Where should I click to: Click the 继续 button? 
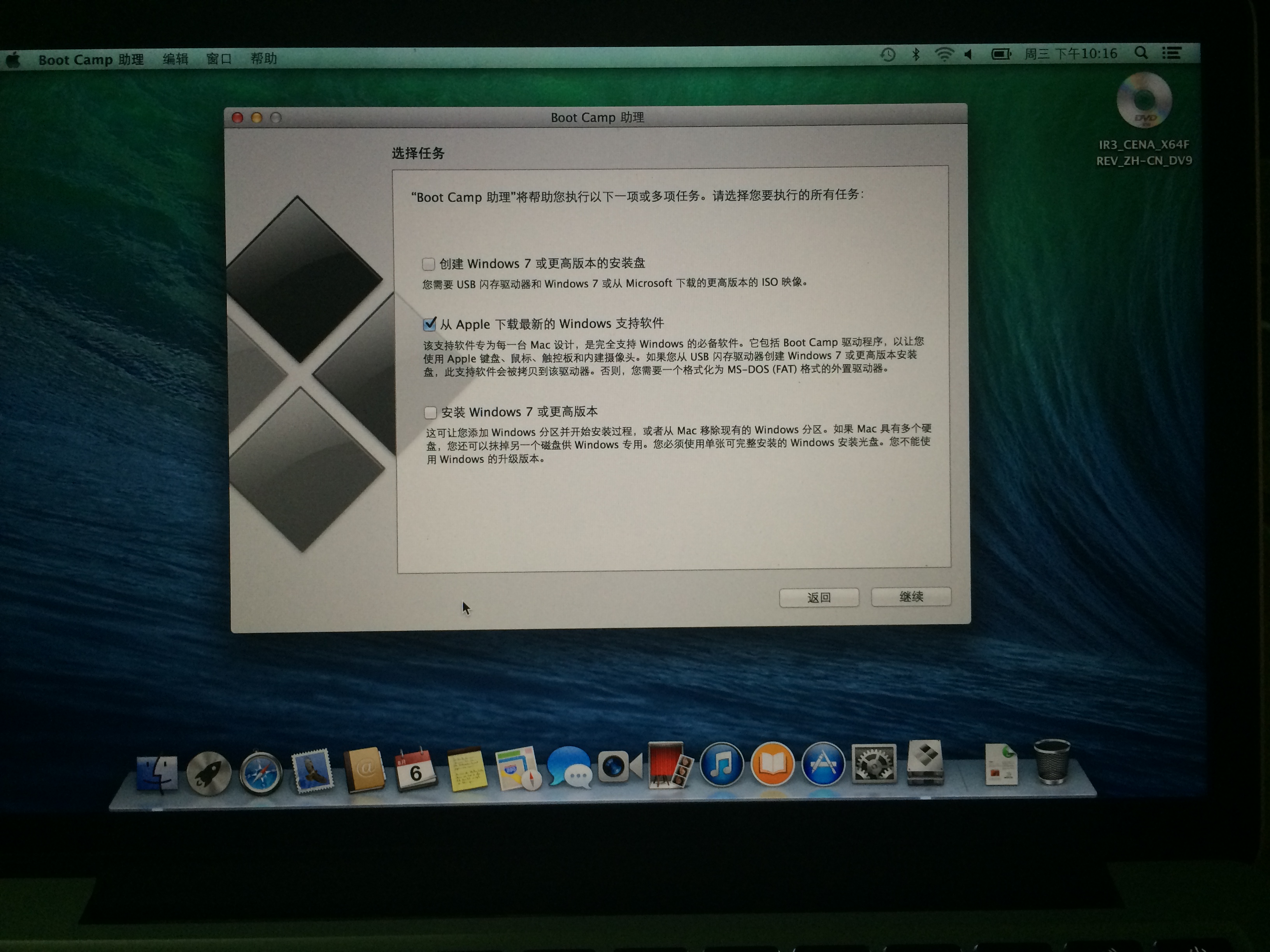tap(910, 597)
